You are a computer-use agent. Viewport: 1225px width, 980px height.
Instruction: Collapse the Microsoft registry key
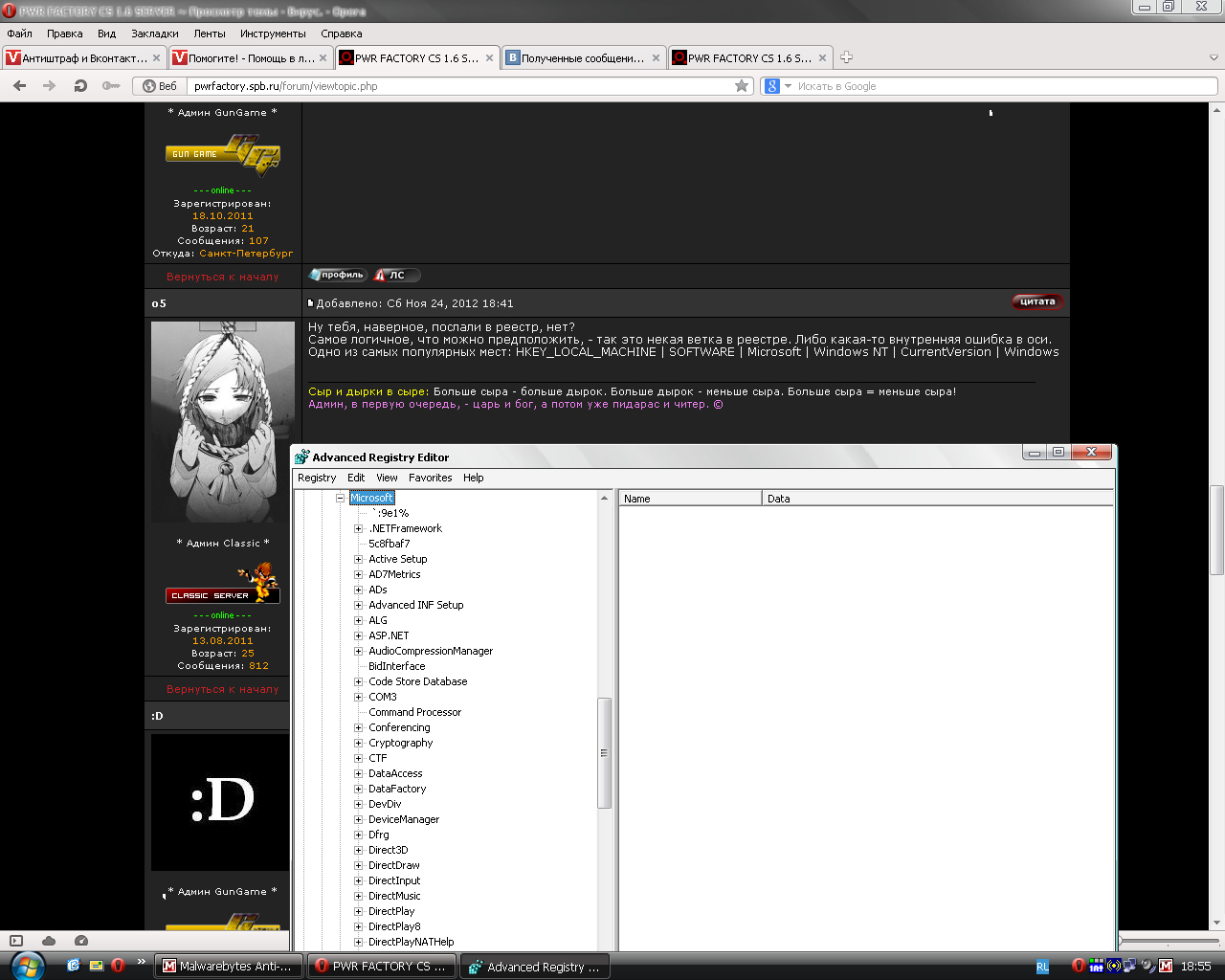click(340, 498)
